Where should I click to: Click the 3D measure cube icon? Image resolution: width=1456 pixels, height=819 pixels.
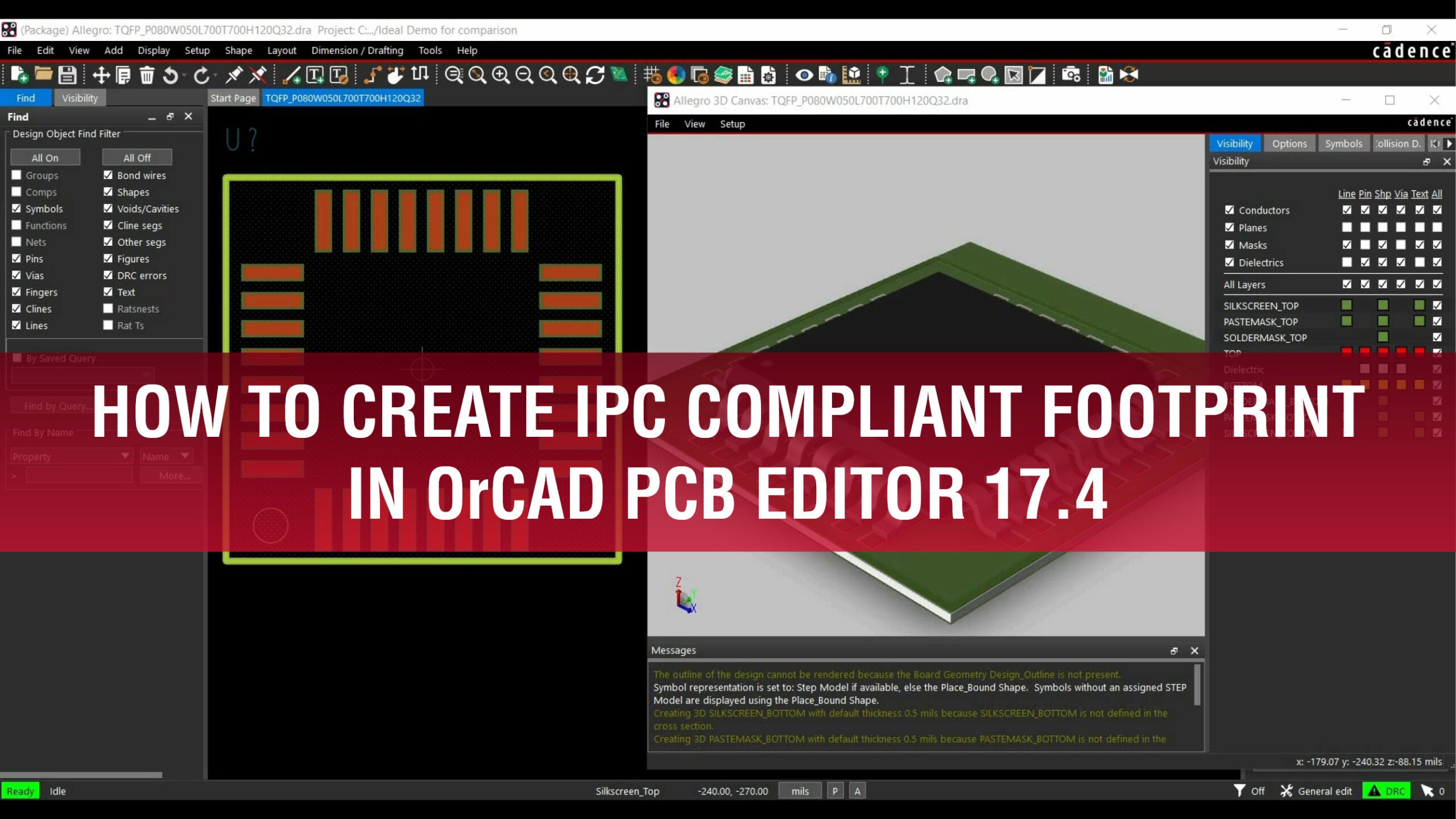851,75
